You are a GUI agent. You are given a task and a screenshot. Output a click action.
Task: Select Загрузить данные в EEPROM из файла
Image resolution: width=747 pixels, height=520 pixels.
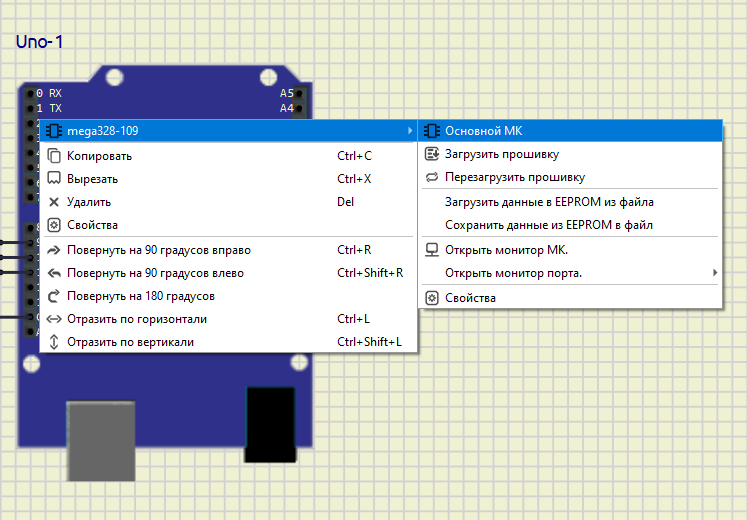549,202
